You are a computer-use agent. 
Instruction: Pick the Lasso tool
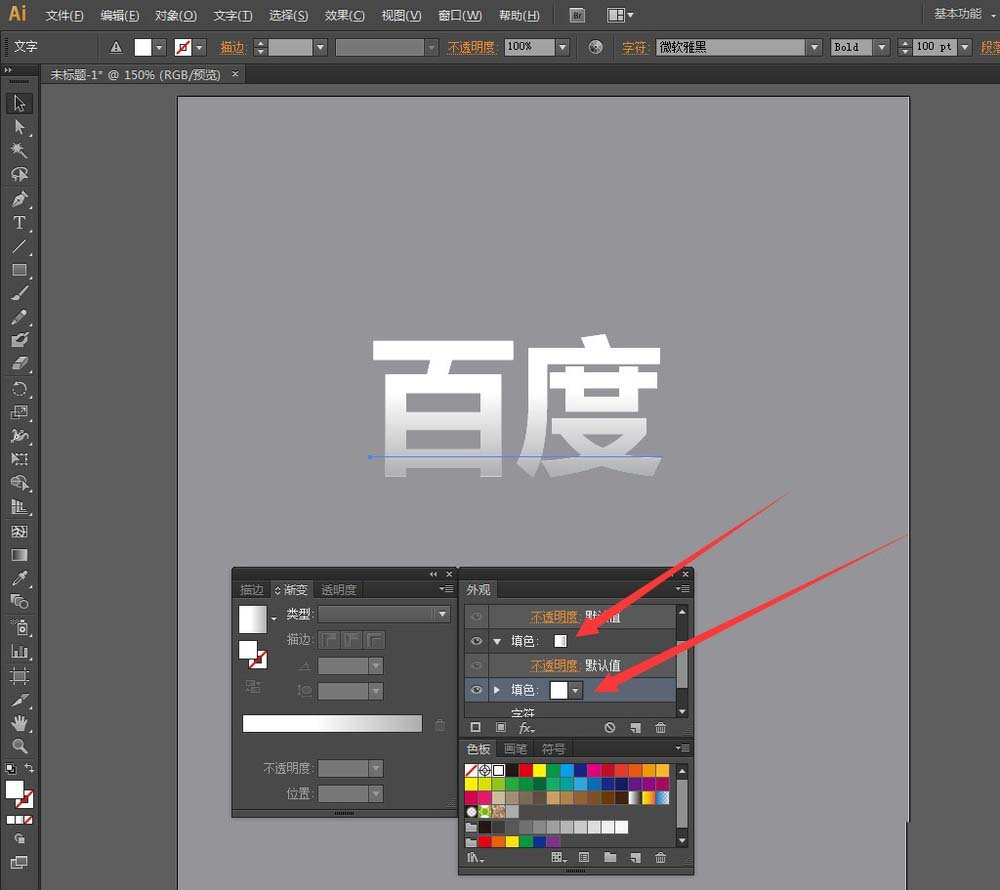(x=19, y=174)
